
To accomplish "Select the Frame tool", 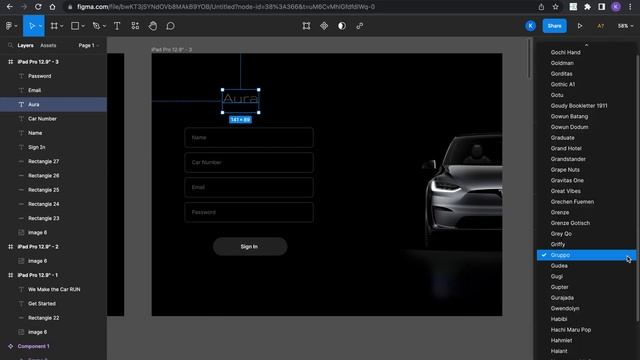I will click(x=54, y=26).
